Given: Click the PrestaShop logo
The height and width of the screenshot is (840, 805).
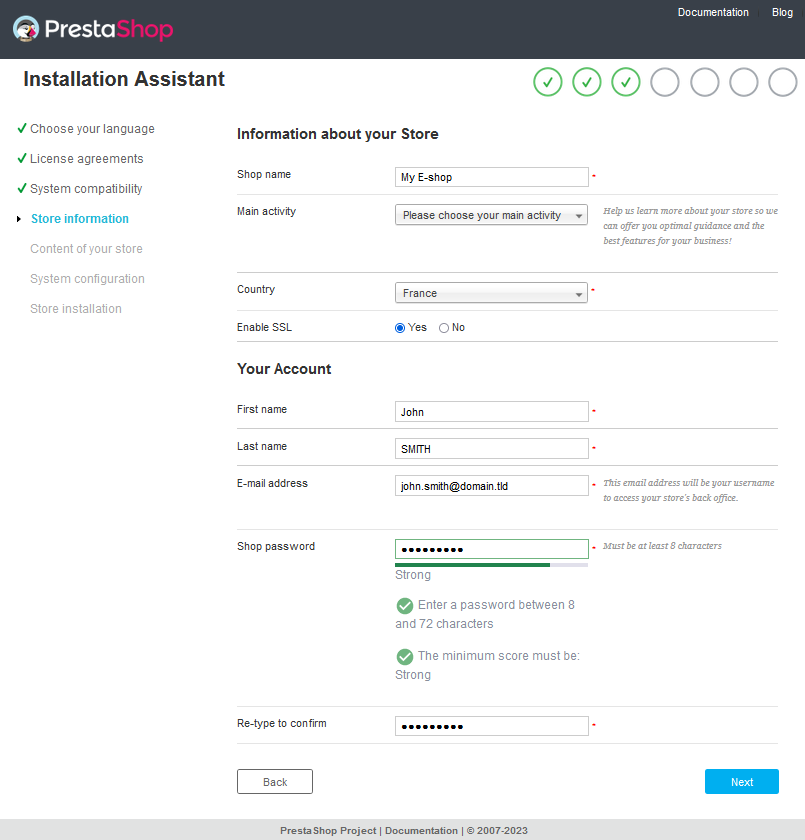Looking at the screenshot, I should pos(90,29).
